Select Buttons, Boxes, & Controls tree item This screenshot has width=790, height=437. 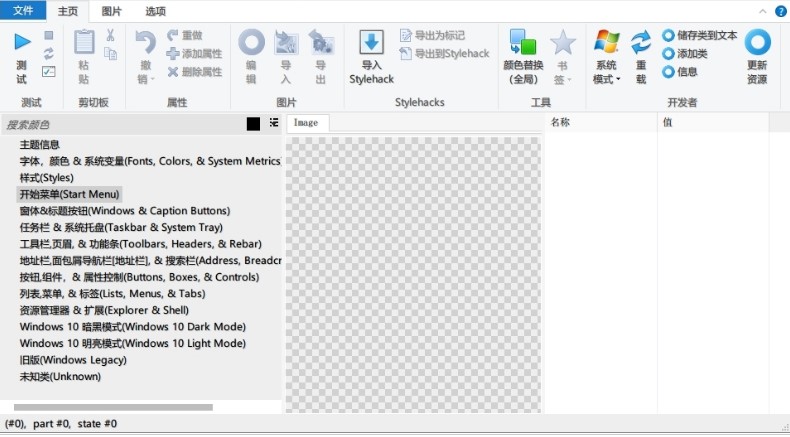coord(140,277)
